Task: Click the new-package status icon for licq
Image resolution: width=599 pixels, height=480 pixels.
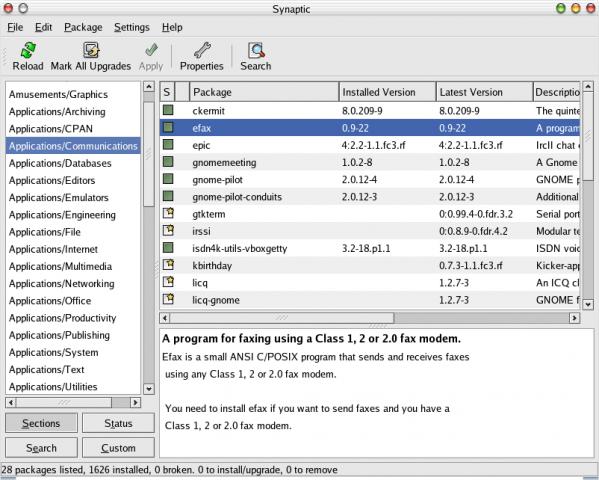Action: pos(168,282)
